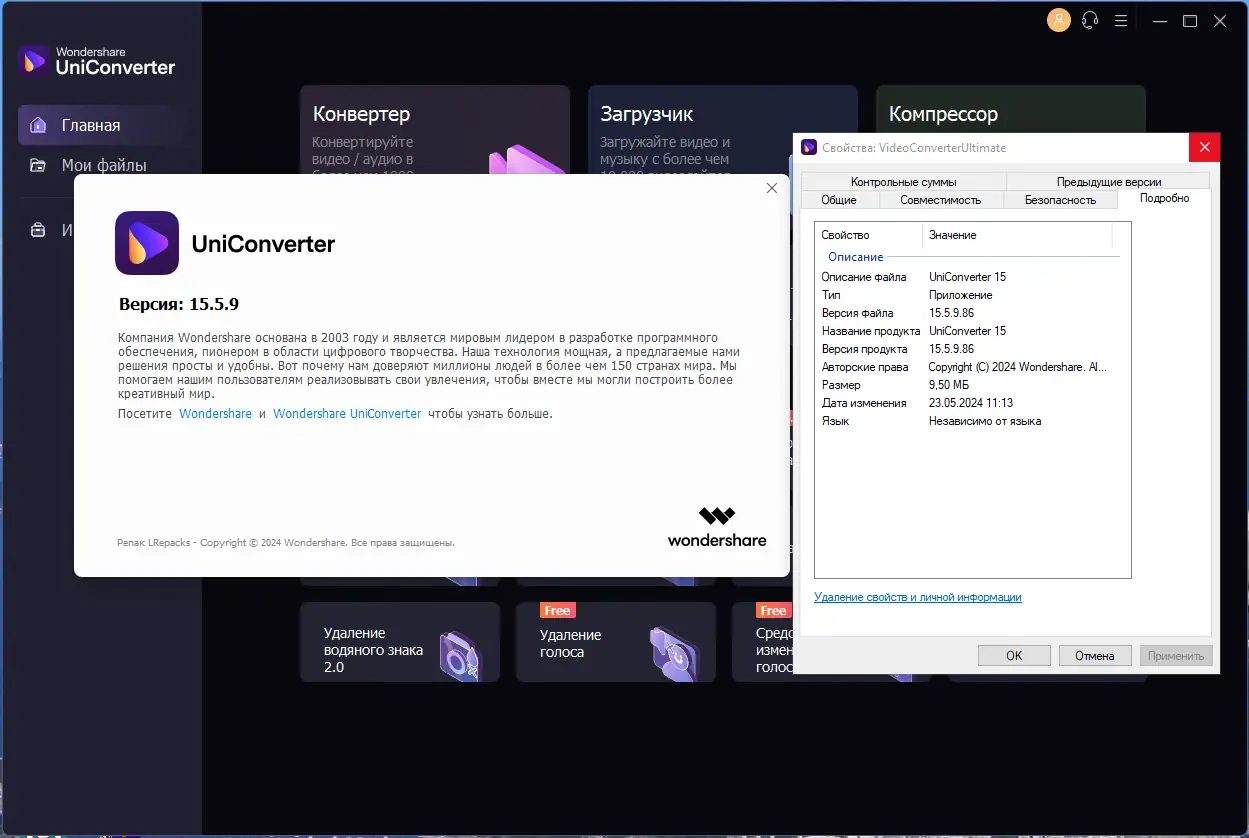Sort by the Значение column header

1017,235
